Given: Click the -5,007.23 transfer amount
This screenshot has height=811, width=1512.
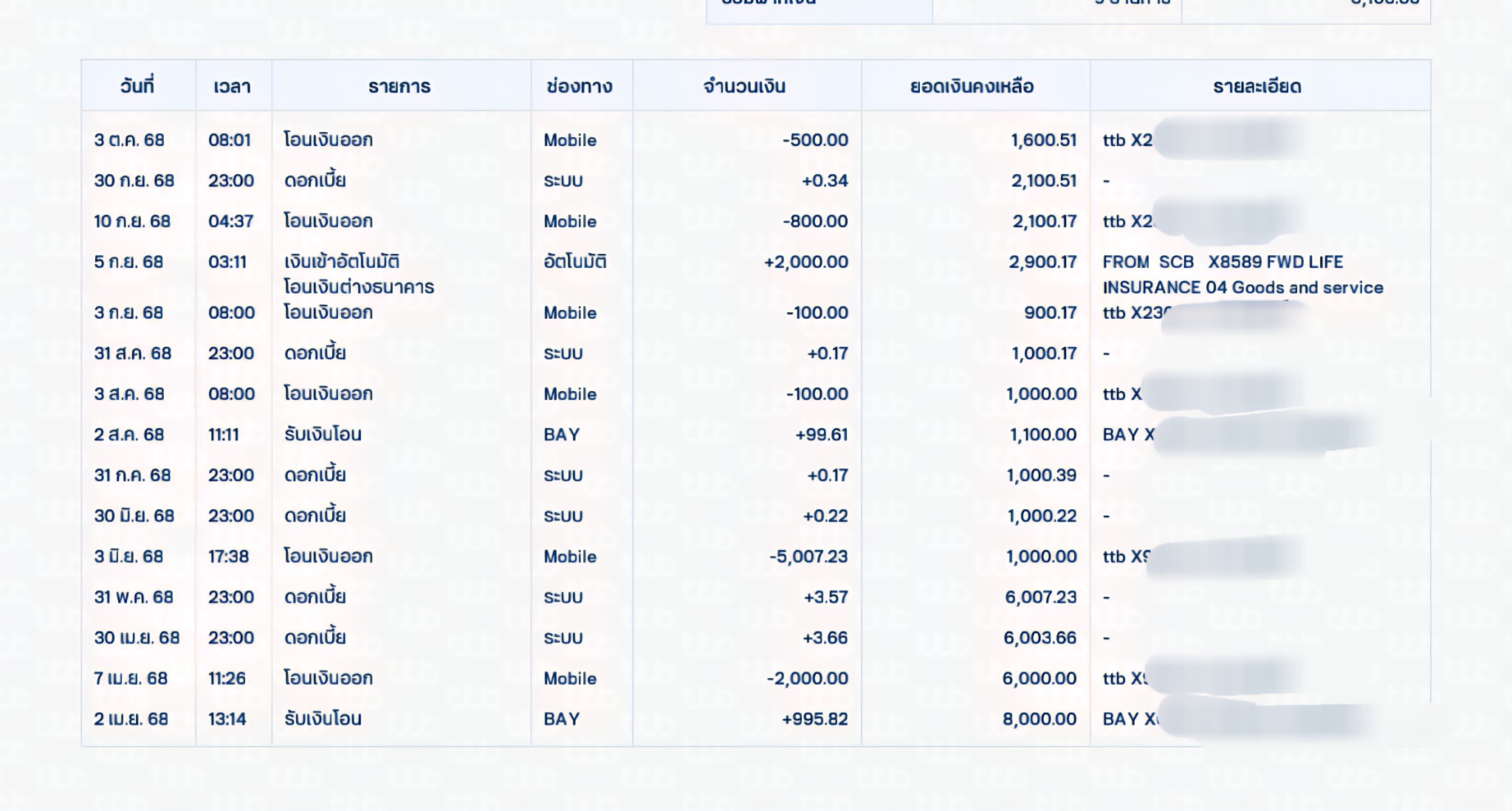Looking at the screenshot, I should click(808, 556).
